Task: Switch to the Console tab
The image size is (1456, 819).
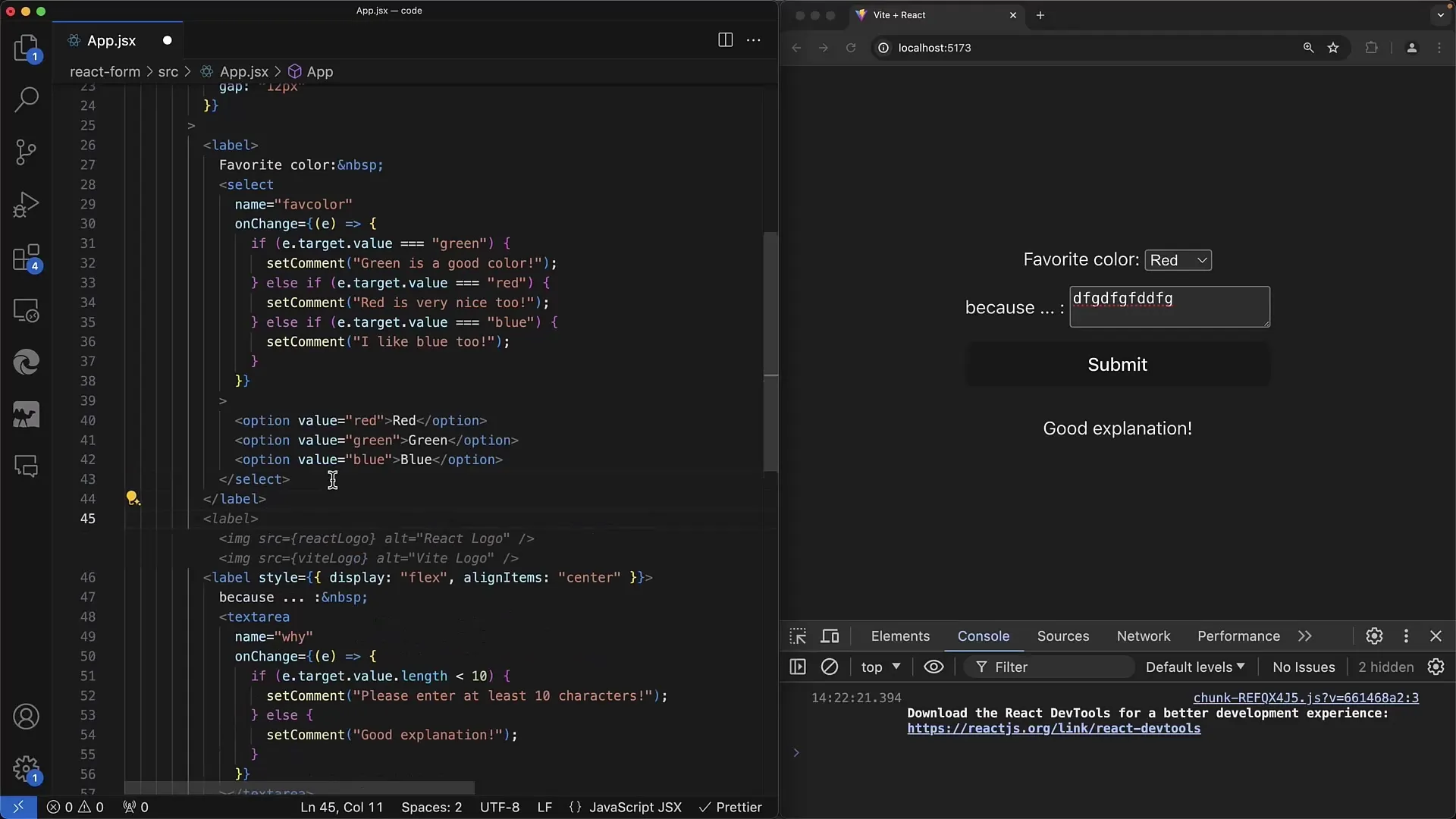Action: pos(983,636)
